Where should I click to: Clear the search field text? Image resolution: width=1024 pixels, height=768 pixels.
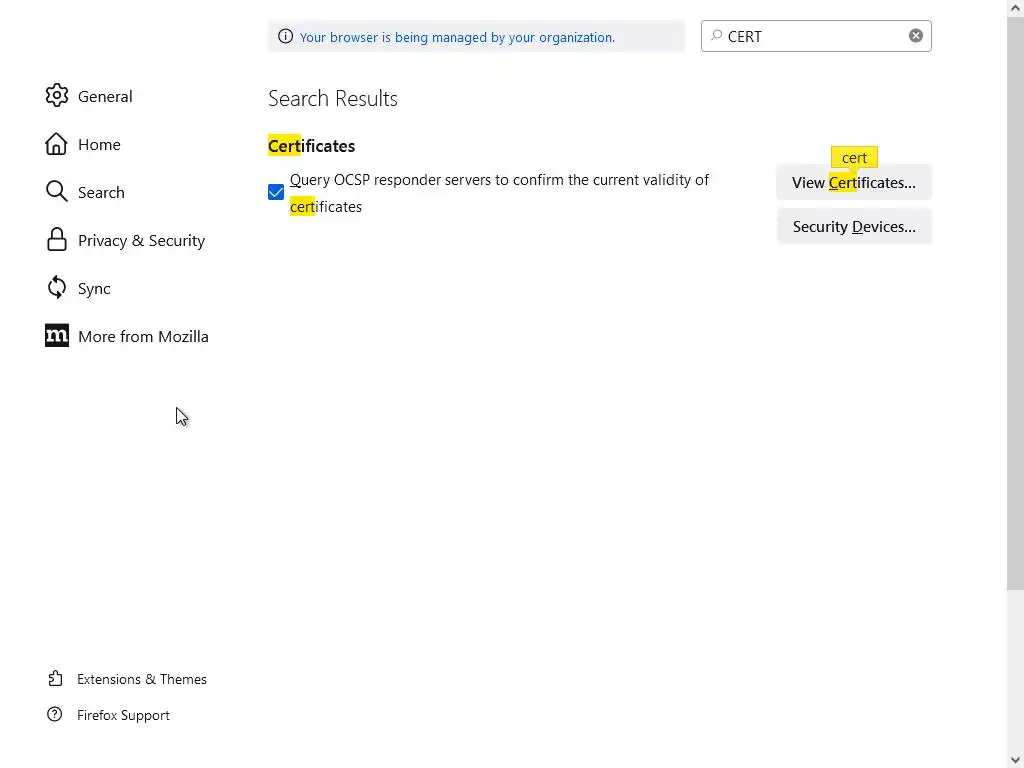tap(915, 36)
